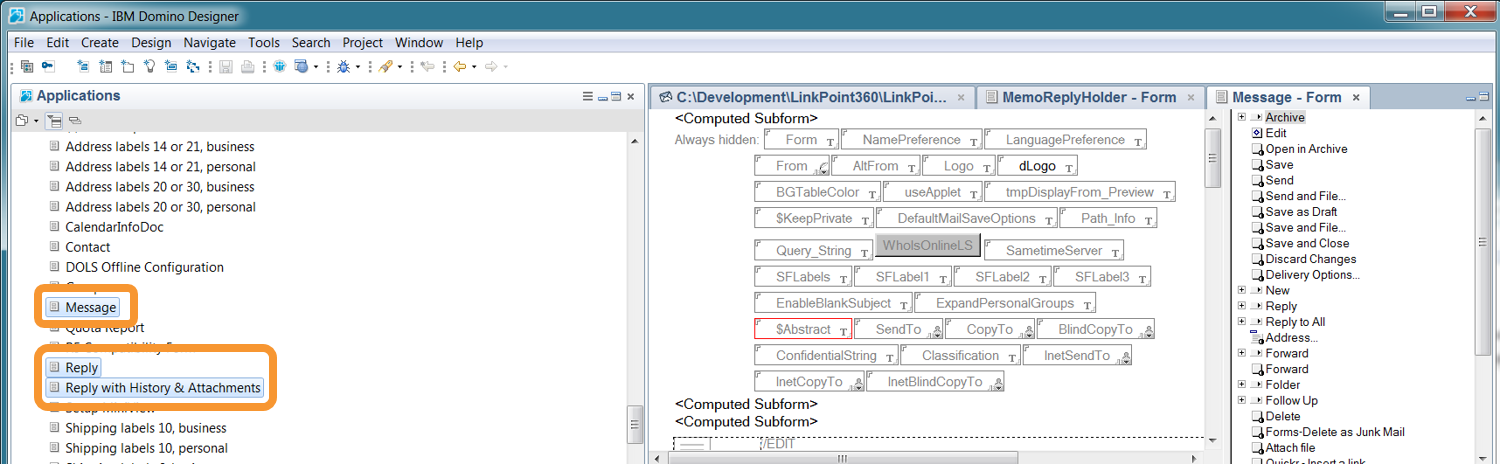Click the folder-stack icon in Applications panel toolbar
This screenshot has width=1500, height=464.
(x=23, y=120)
